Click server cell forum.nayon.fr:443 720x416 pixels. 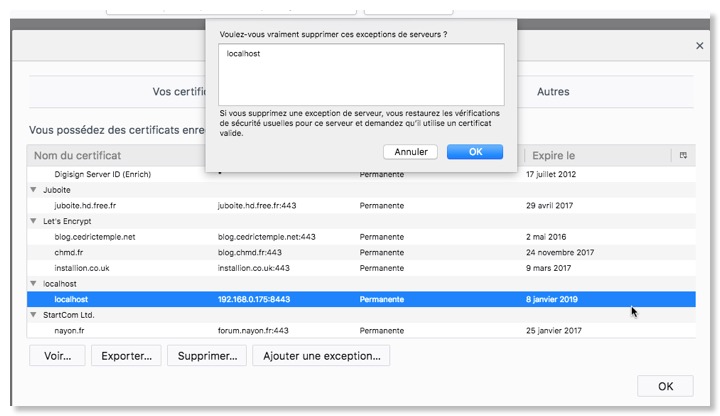coord(253,331)
